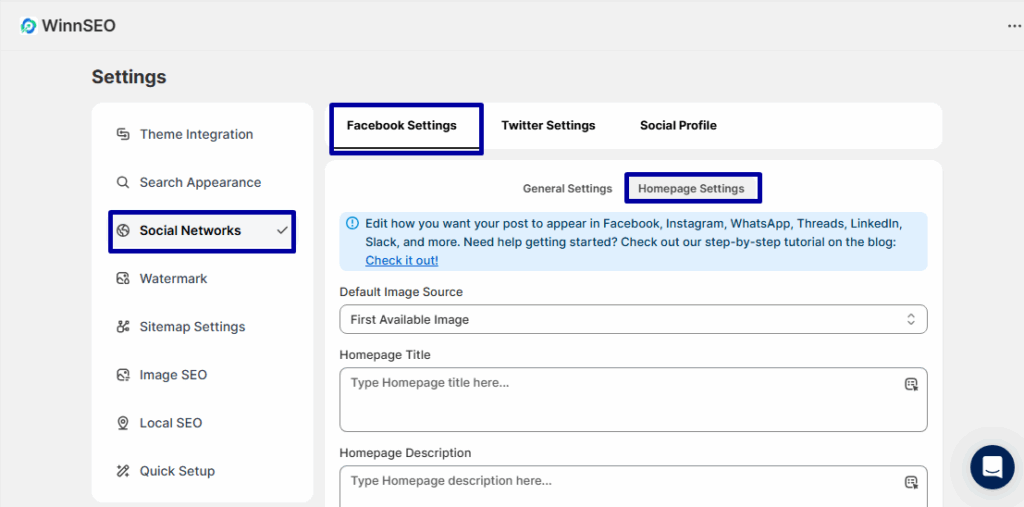
Task: Click the Search Appearance magnifier icon
Action: tap(123, 182)
